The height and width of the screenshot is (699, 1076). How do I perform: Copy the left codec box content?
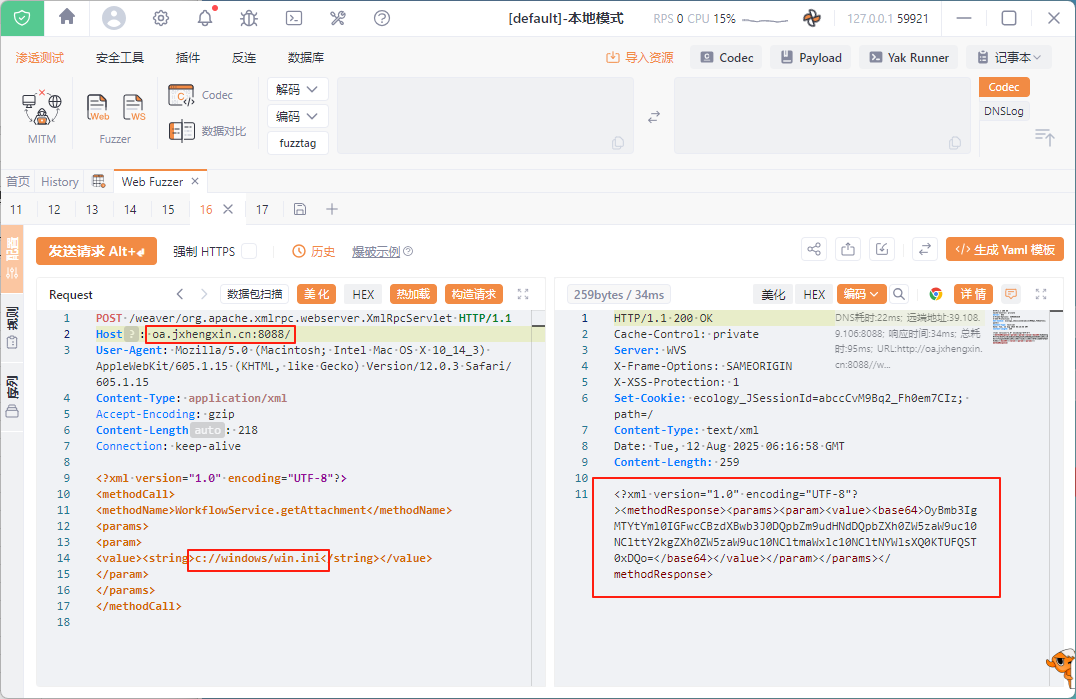point(618,143)
